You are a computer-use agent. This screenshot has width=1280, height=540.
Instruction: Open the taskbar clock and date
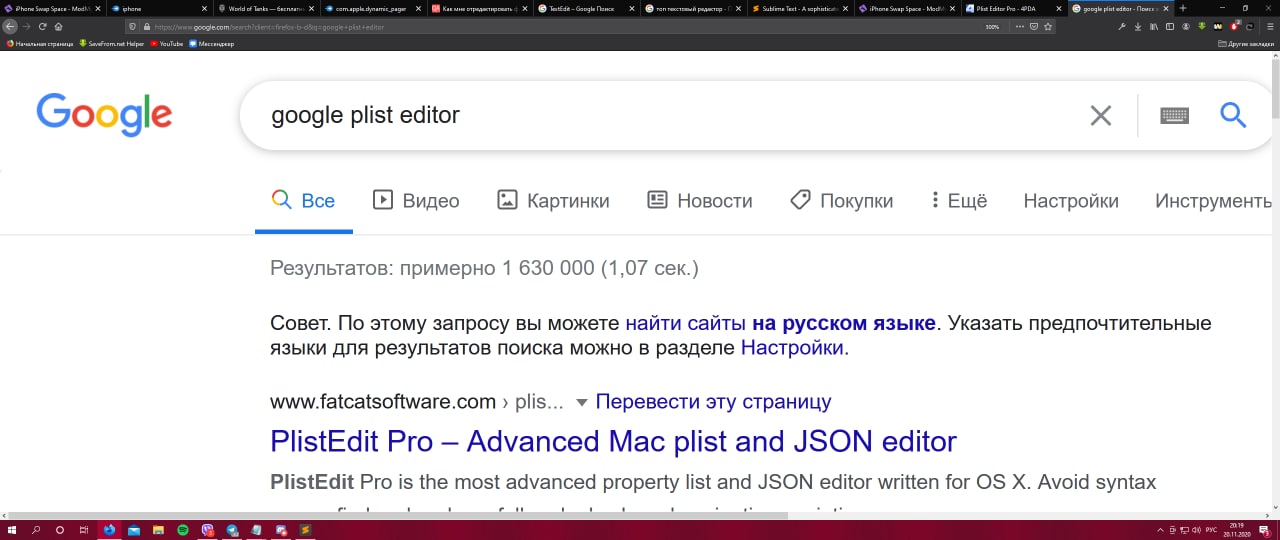[x=1239, y=530]
